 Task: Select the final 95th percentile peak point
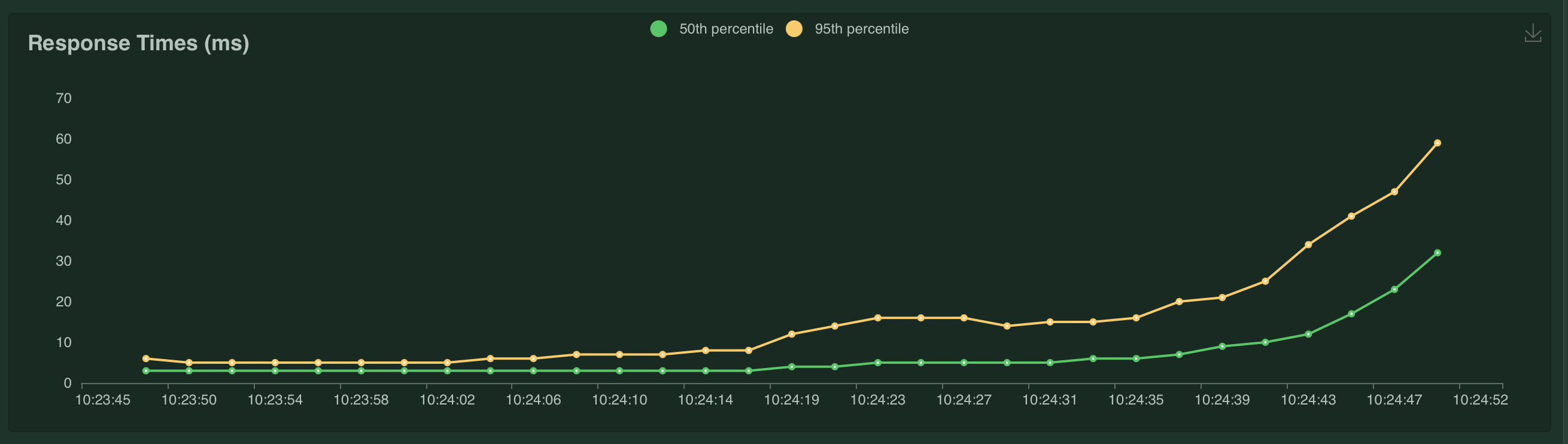[1437, 143]
